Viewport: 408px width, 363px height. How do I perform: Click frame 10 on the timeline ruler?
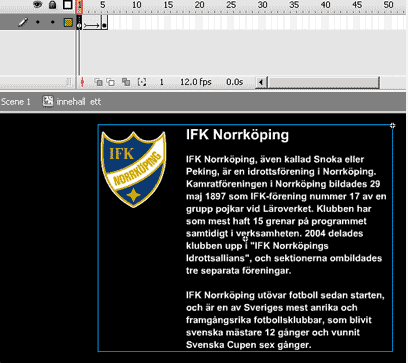coord(137,5)
